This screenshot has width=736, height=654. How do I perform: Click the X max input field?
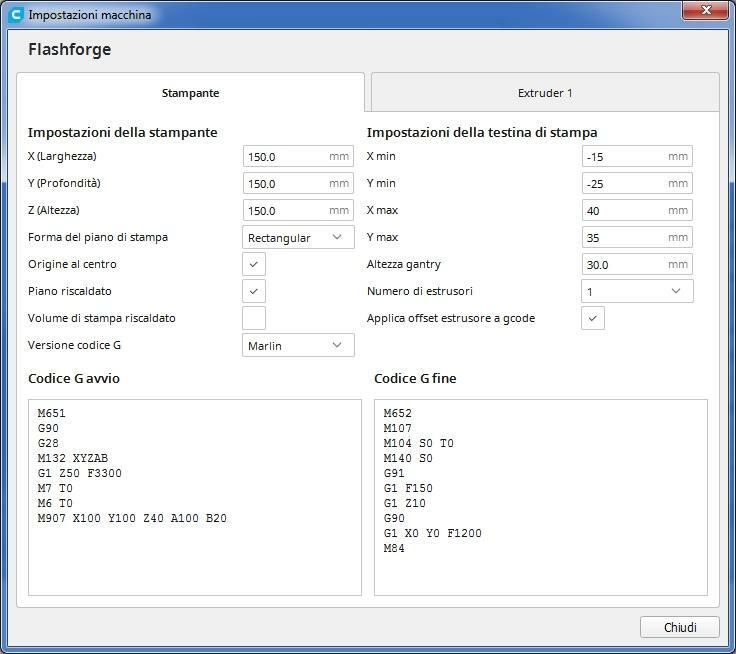(625, 211)
